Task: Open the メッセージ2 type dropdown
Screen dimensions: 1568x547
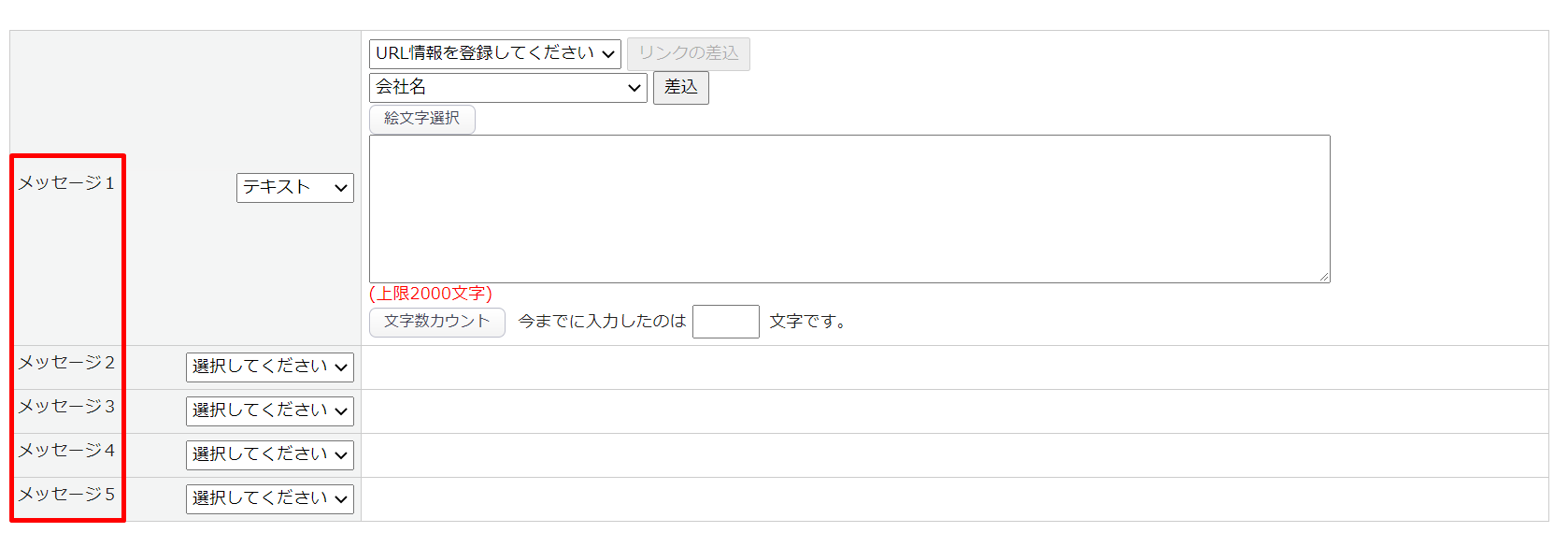Action: 269,367
